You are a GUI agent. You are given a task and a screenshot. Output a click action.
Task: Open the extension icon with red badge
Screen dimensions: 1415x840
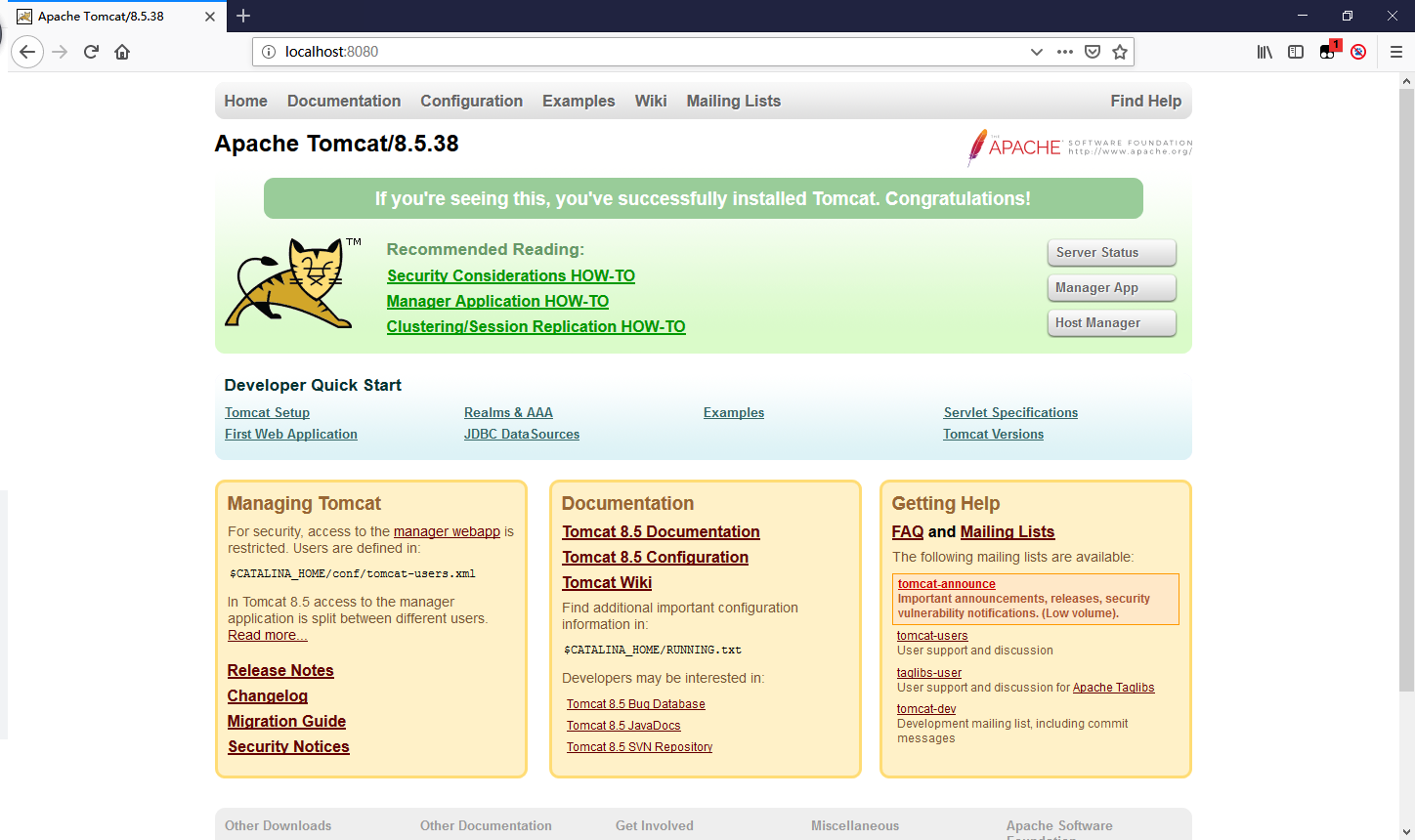(1329, 51)
